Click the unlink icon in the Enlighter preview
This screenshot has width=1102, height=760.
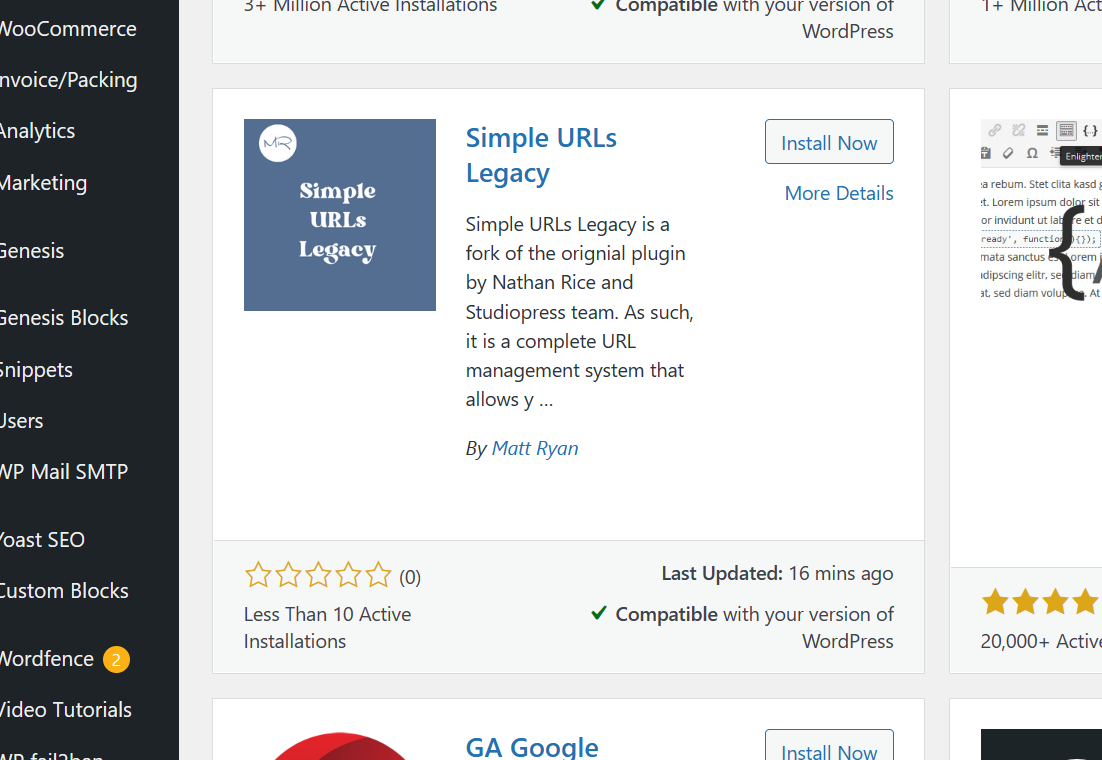1019,130
